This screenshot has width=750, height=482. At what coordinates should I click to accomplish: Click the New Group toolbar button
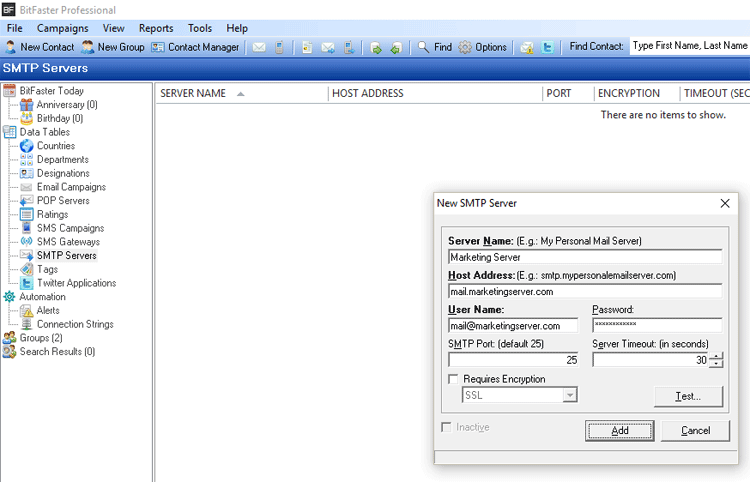click(x=113, y=47)
